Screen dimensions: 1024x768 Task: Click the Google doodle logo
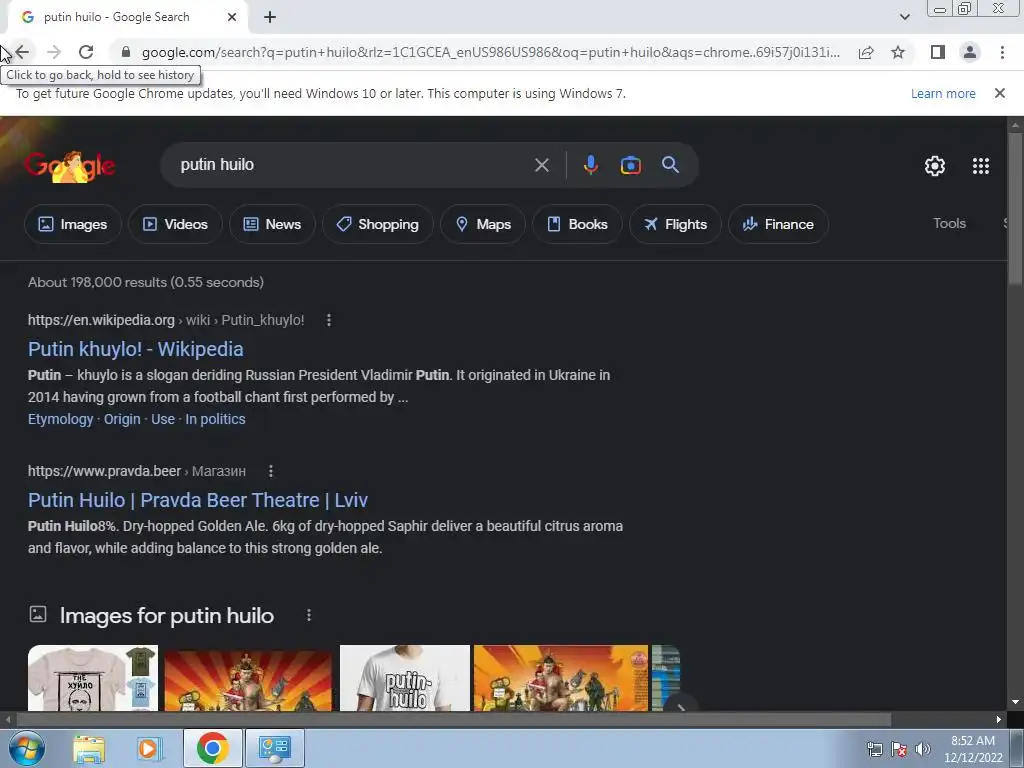70,166
